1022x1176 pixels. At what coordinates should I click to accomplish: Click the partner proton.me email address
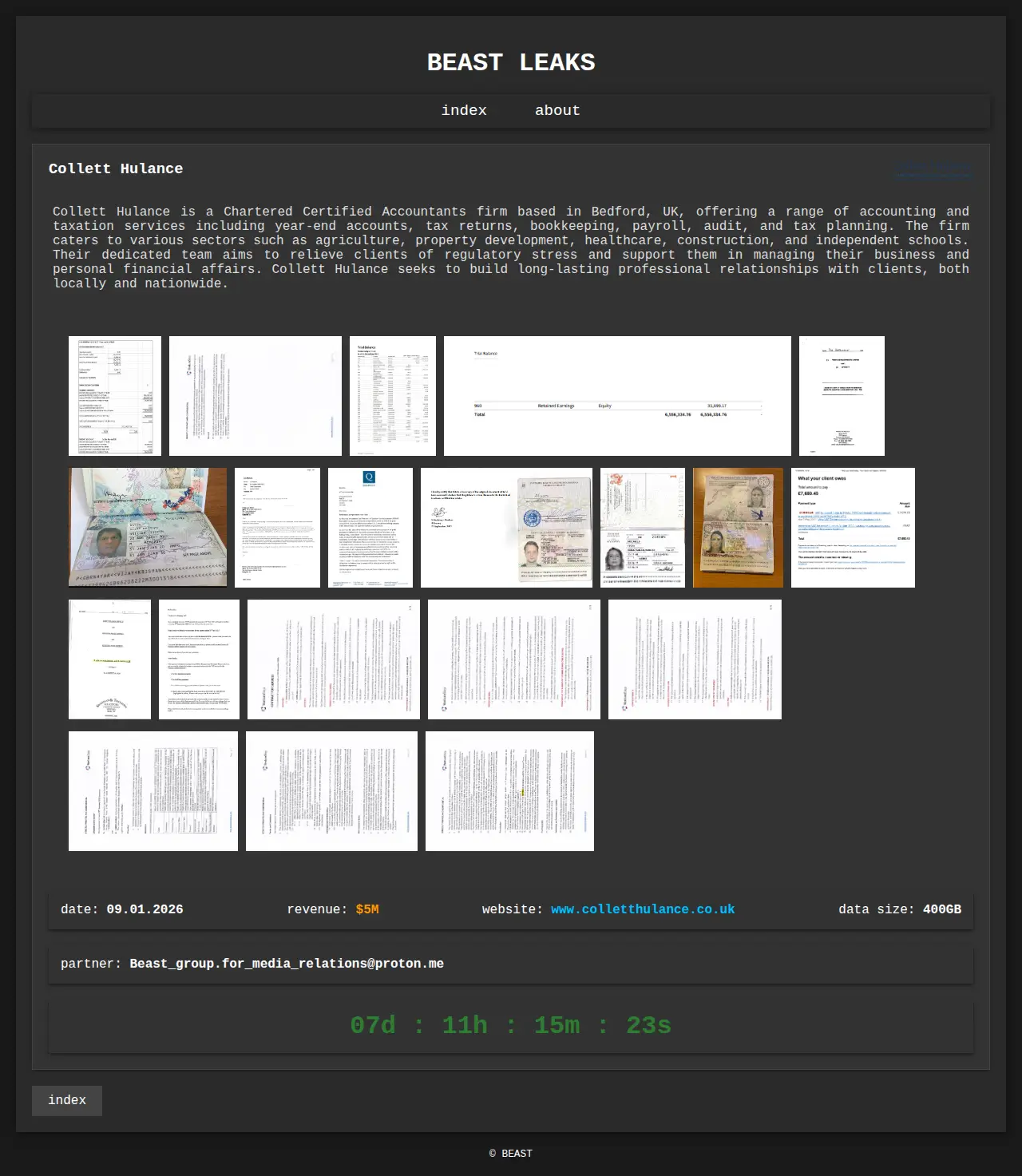tap(287, 964)
